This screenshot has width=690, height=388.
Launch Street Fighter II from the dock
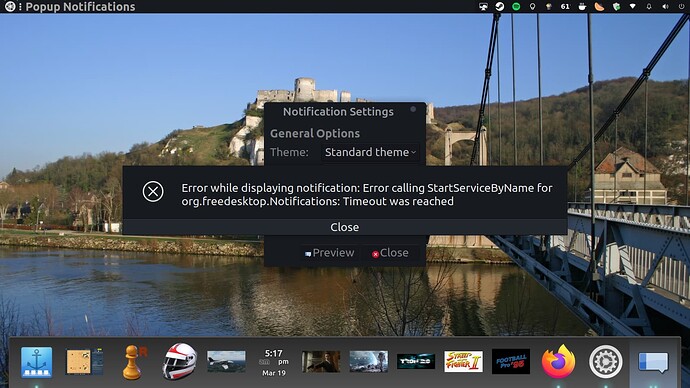pos(463,362)
